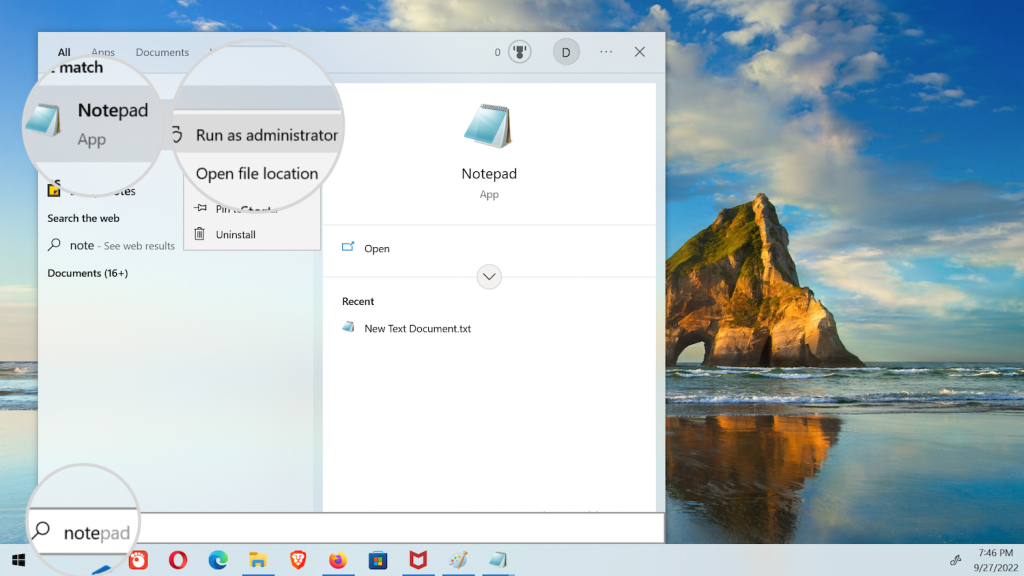Launch Firefox from the taskbar
The image size is (1024, 576).
(x=338, y=560)
